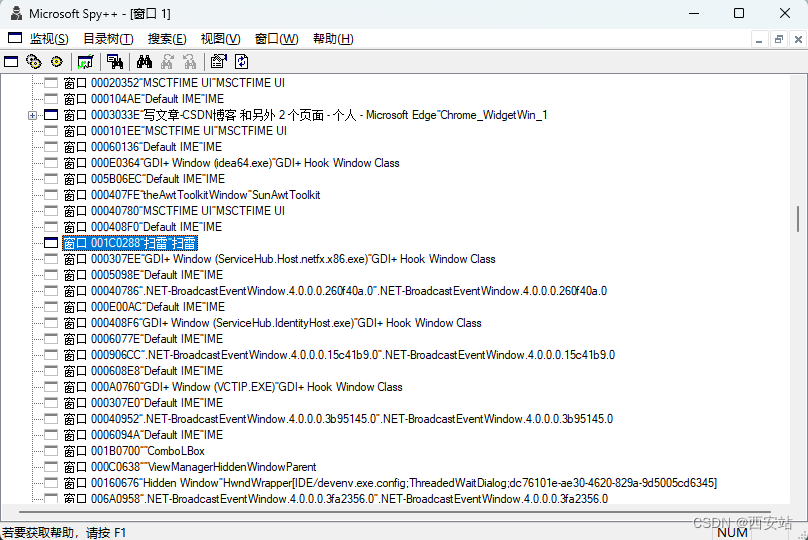Select row 005B06EC Default IME
This screenshot has height=540, width=808.
(144, 179)
